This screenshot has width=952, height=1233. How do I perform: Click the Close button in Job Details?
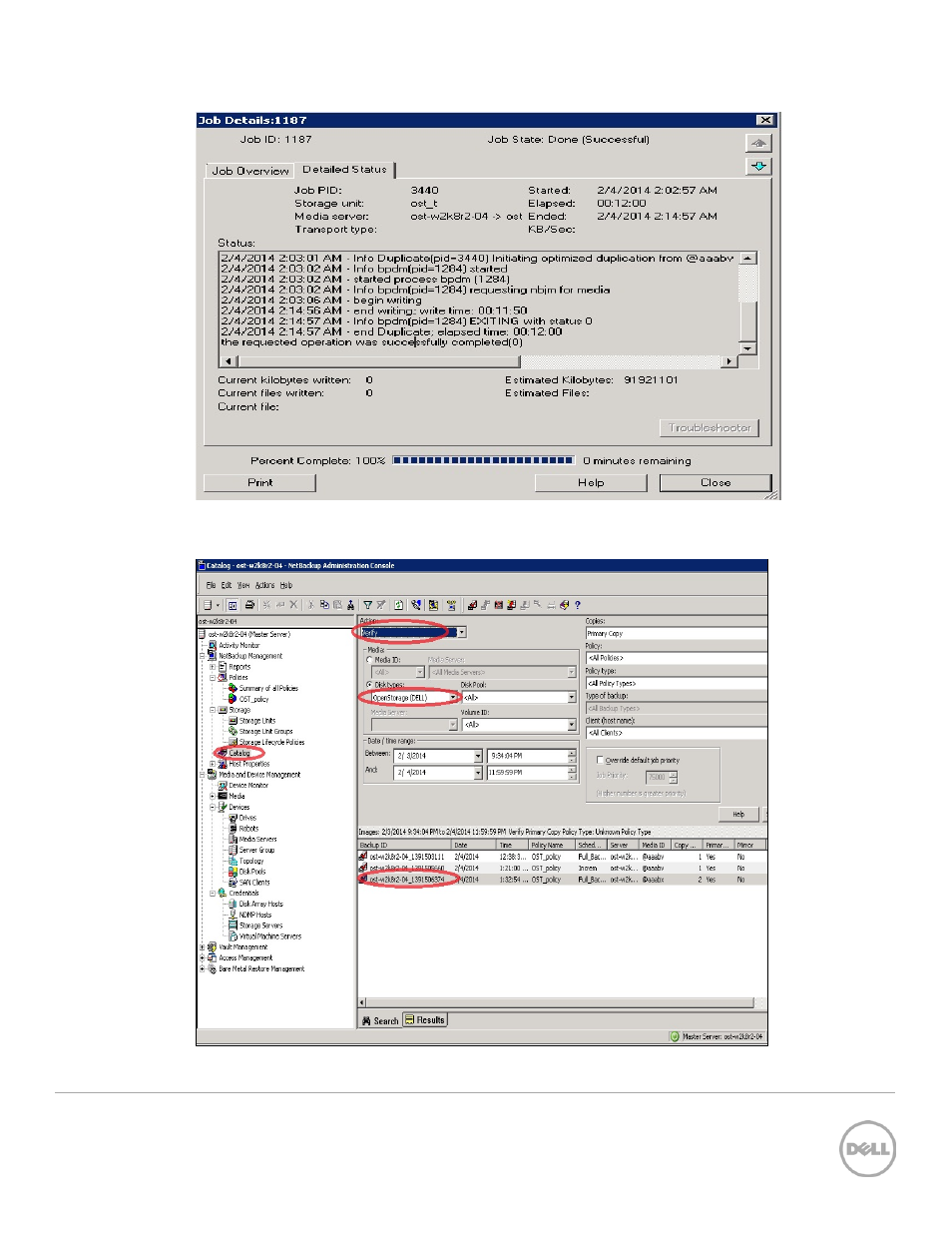coord(715,482)
